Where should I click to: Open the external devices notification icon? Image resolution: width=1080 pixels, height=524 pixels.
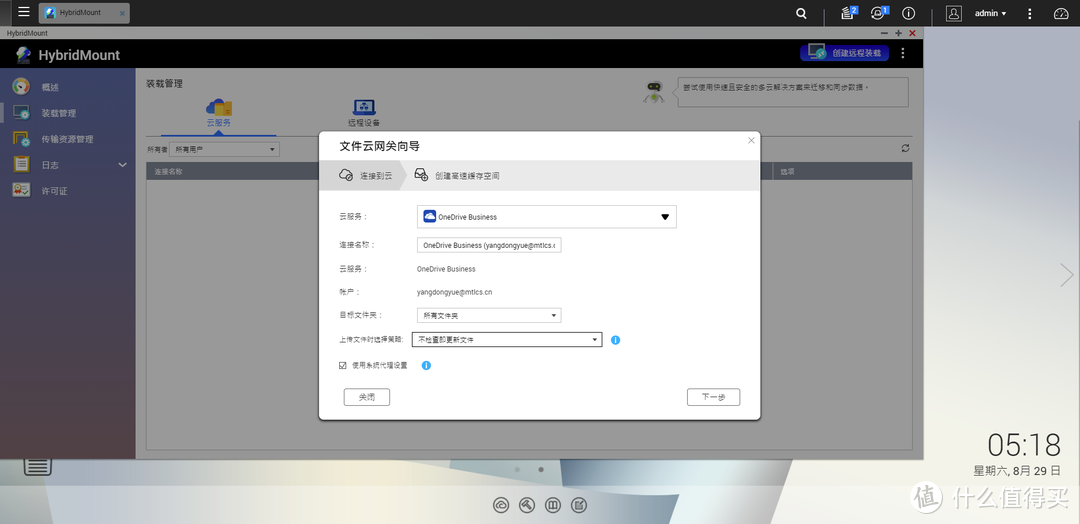click(x=878, y=13)
